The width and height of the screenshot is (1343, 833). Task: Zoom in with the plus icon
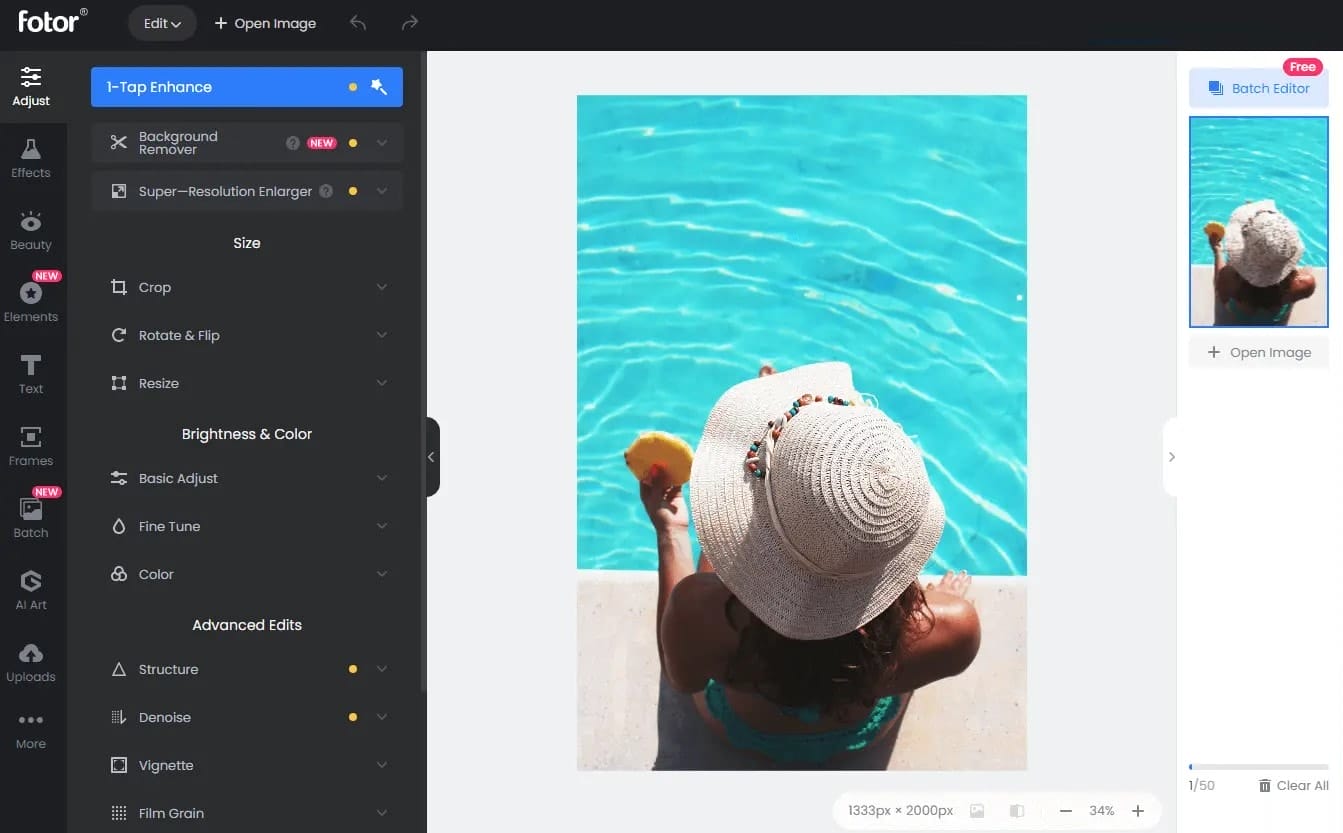[x=1138, y=811]
